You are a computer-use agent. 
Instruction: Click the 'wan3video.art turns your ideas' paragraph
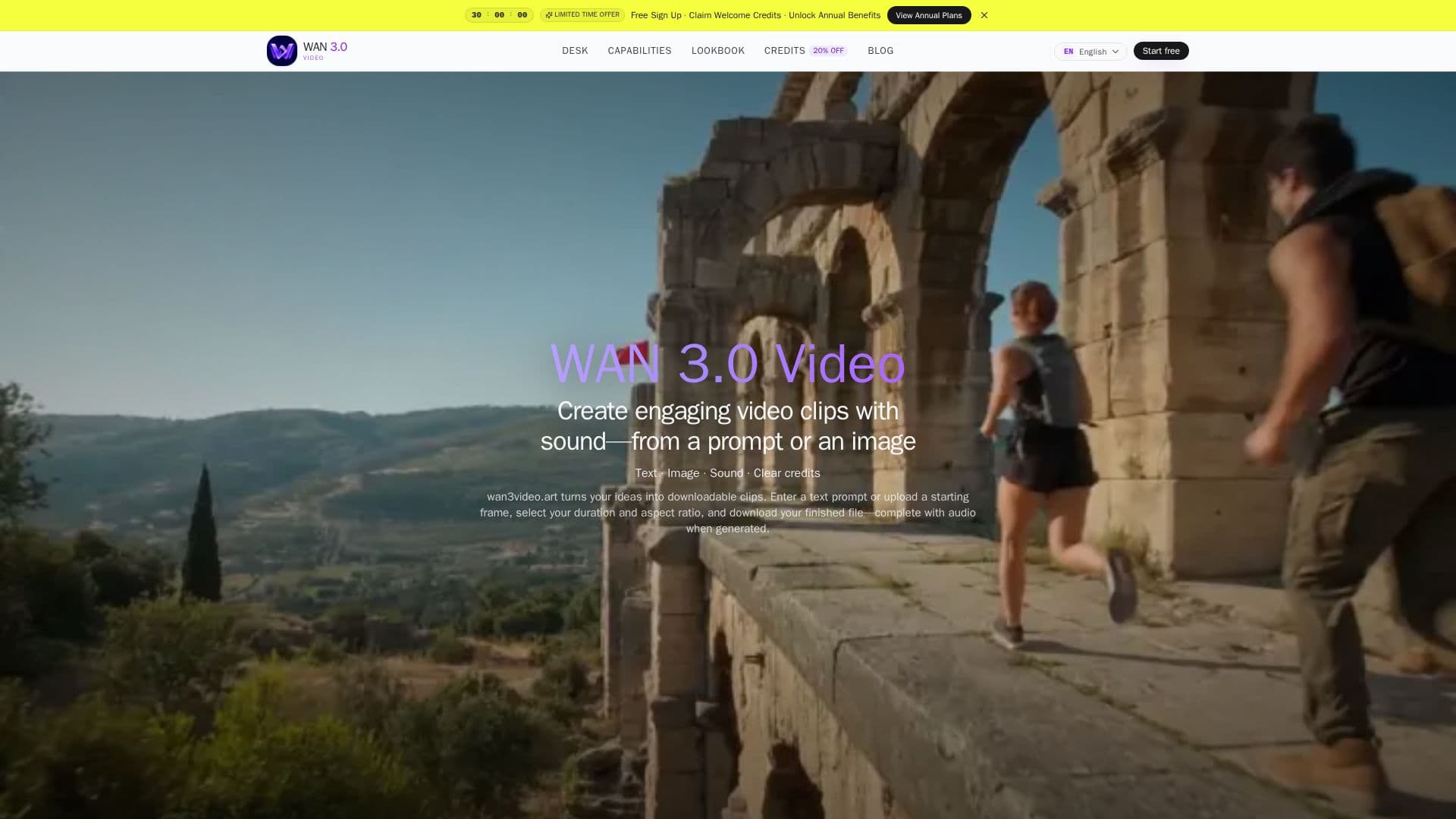pyautogui.click(x=728, y=513)
